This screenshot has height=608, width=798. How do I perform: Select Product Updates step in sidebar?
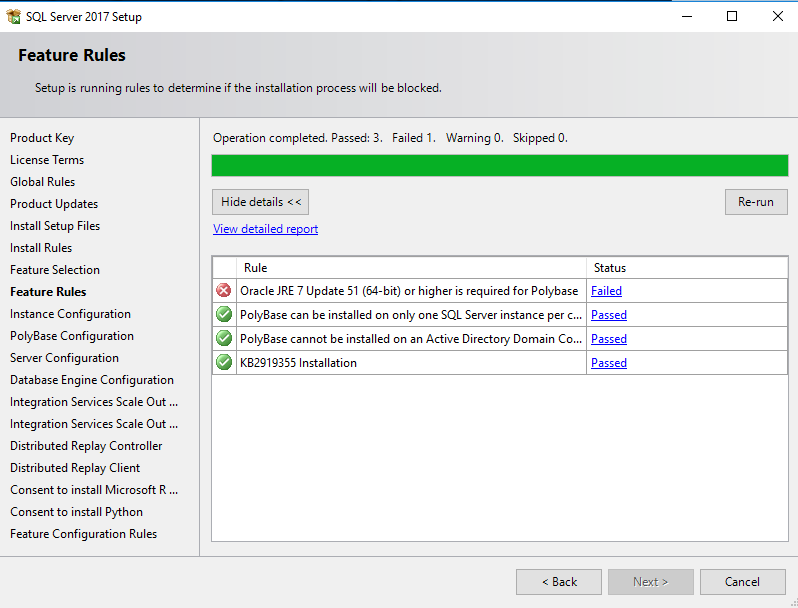point(54,204)
